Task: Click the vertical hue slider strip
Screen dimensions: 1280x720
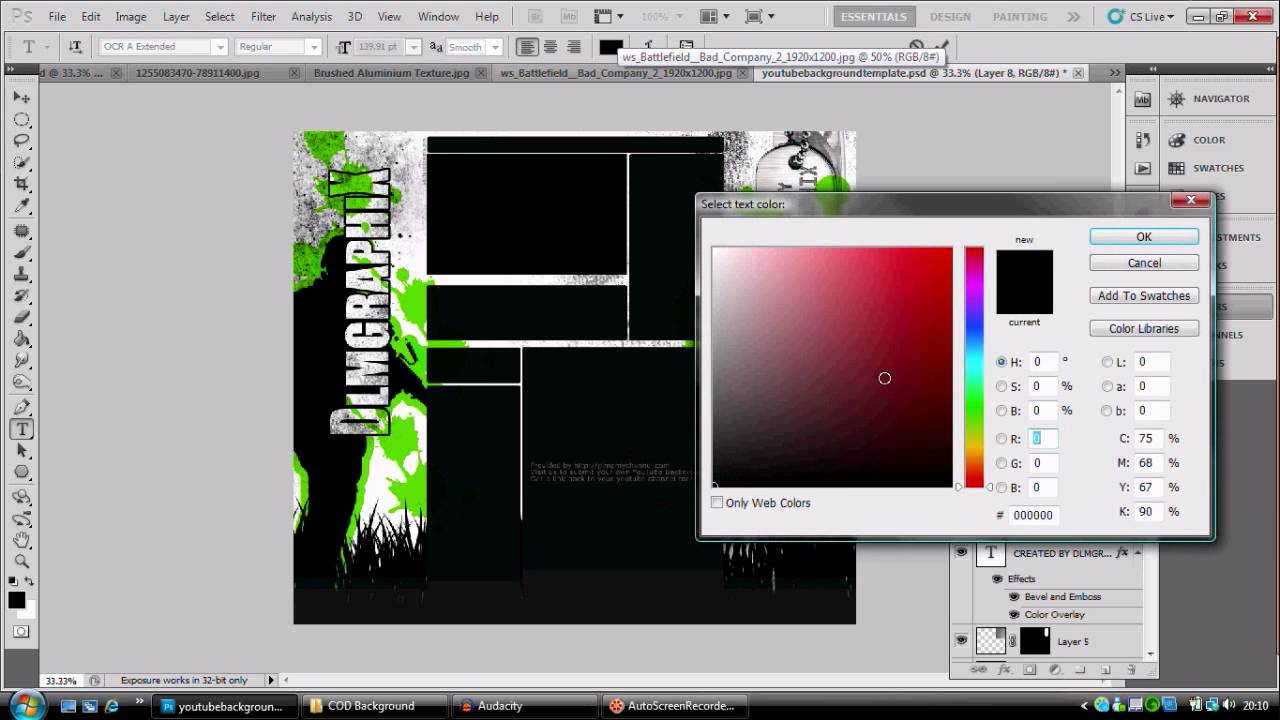Action: [x=974, y=367]
